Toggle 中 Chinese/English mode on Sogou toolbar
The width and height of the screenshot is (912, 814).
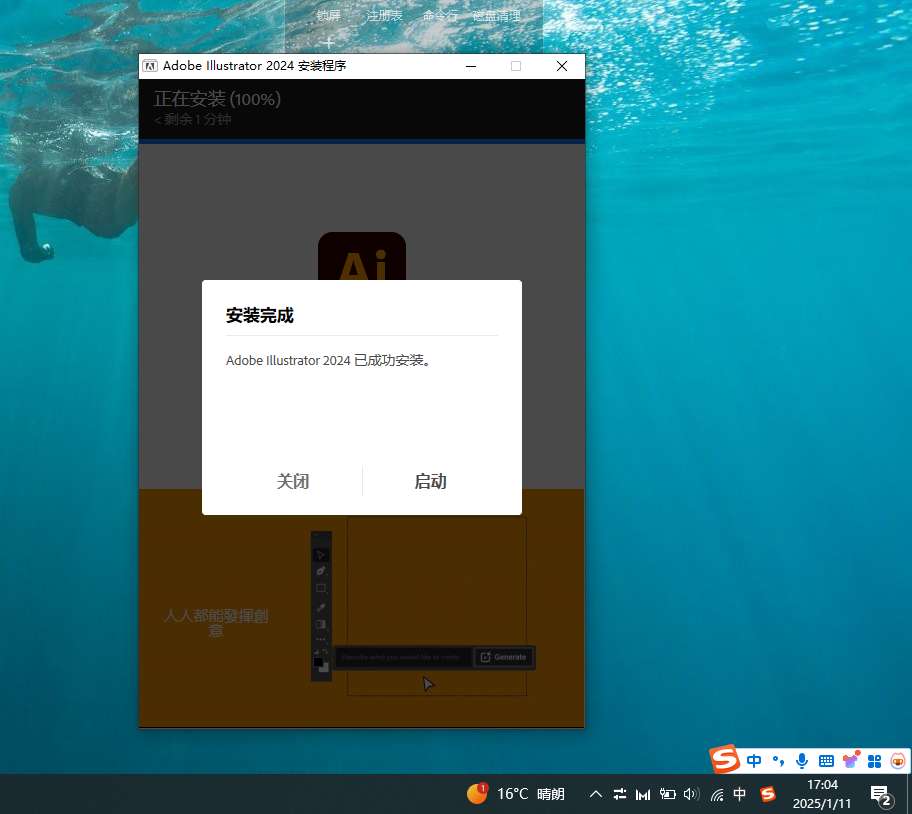[x=754, y=761]
